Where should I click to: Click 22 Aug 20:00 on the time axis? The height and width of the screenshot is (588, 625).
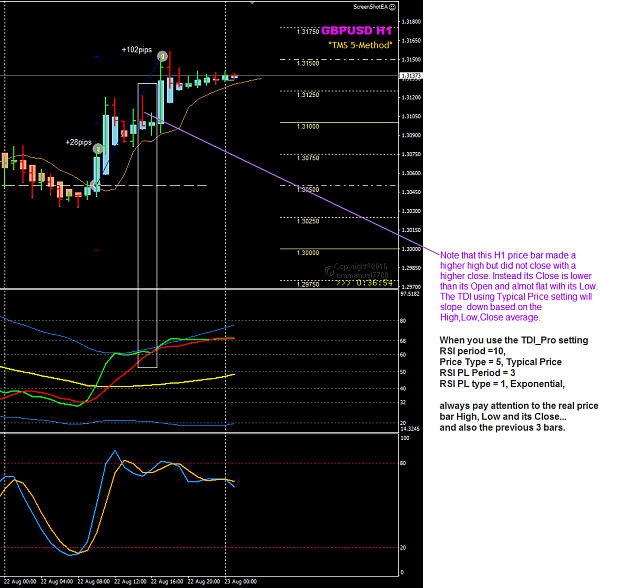pyautogui.click(x=204, y=582)
